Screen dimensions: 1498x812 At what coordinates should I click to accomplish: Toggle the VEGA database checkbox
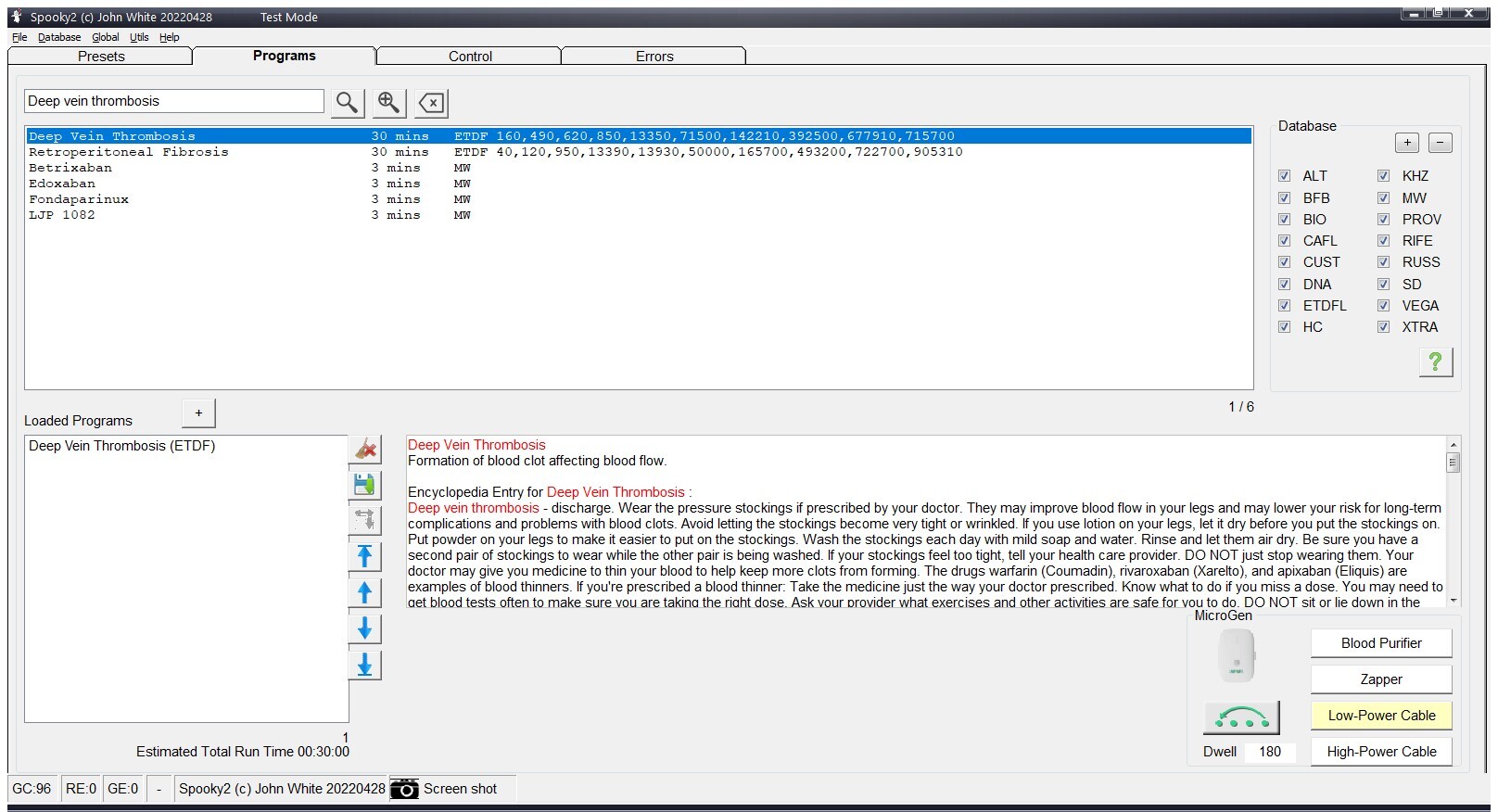[x=1383, y=306]
